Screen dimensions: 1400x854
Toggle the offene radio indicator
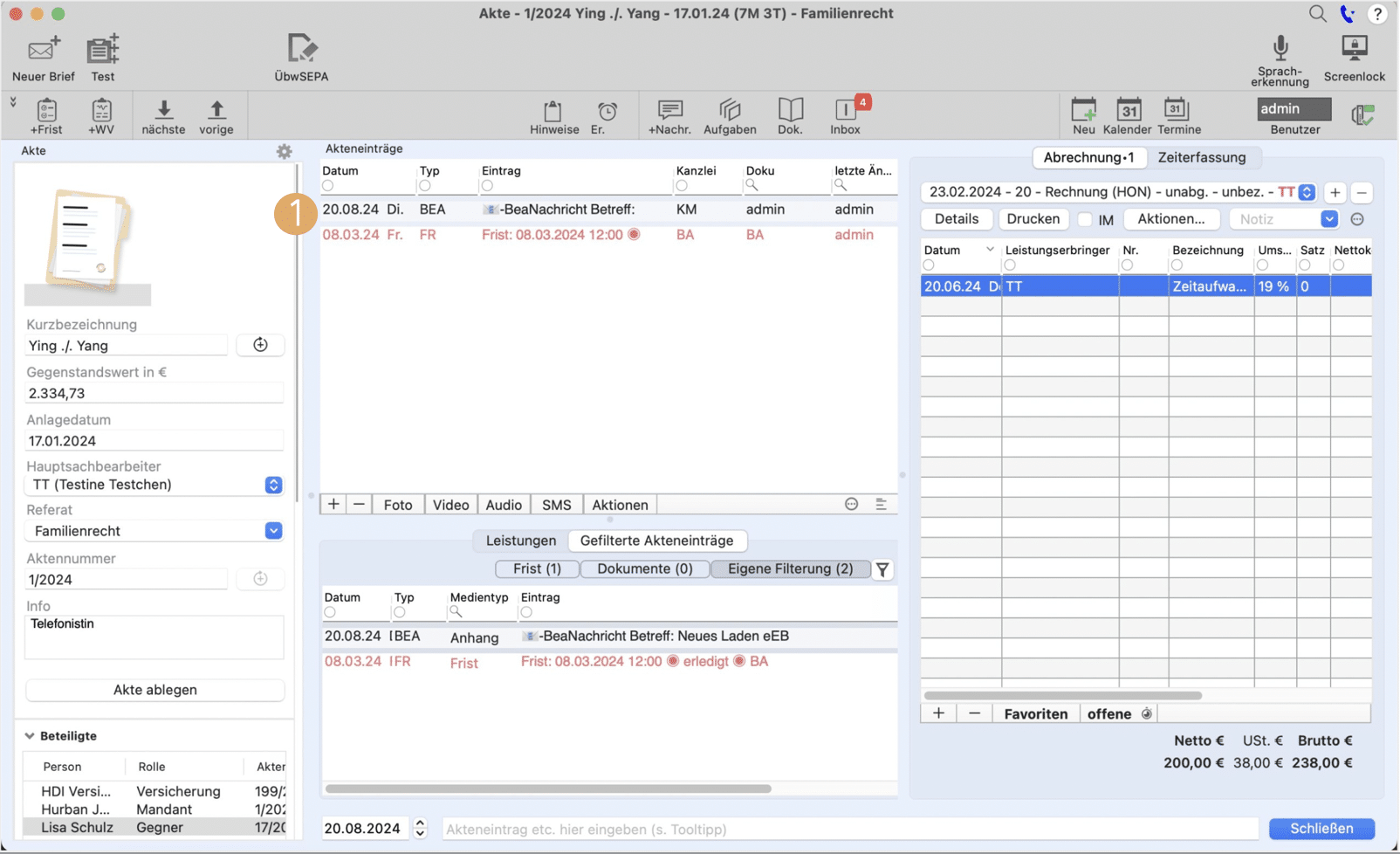(1147, 713)
